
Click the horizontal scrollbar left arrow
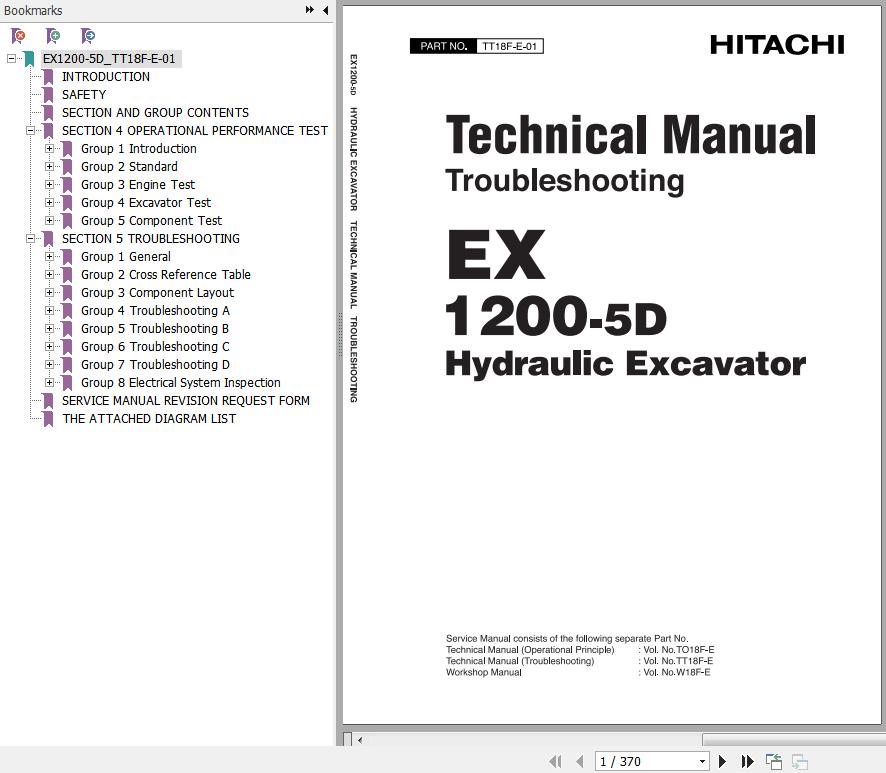(x=360, y=740)
